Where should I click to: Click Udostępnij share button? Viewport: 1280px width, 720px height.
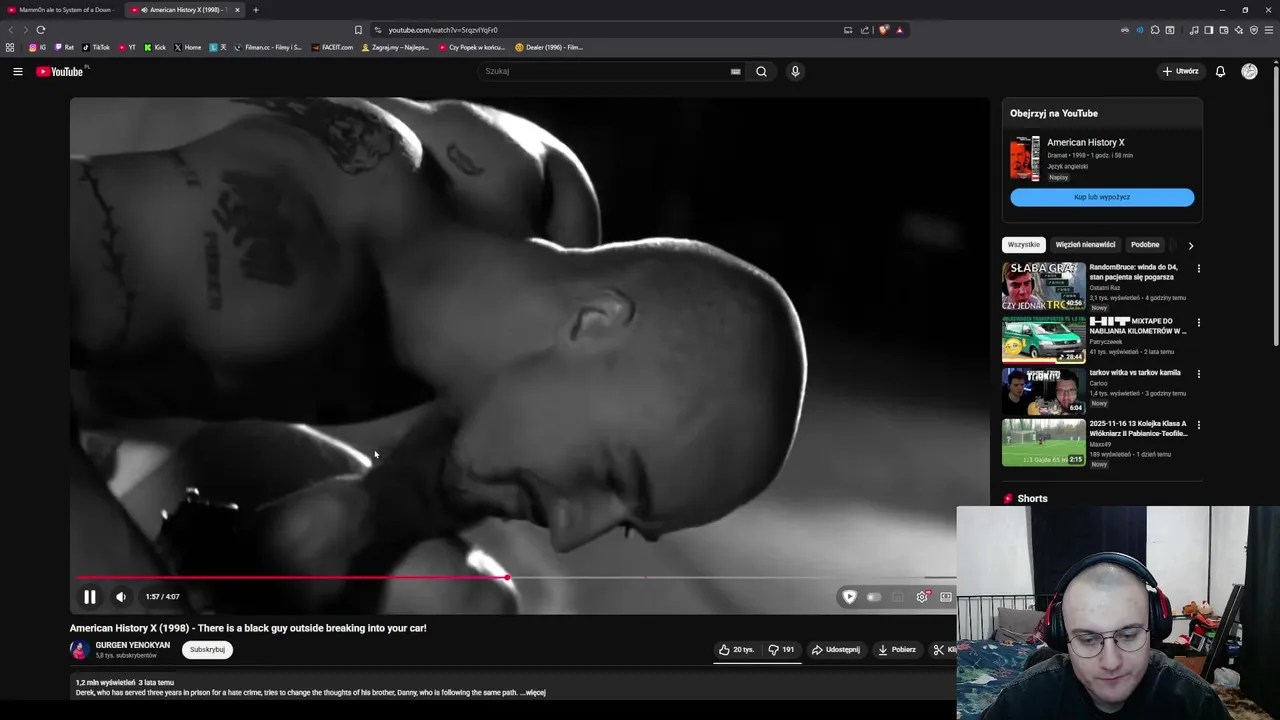(x=836, y=649)
